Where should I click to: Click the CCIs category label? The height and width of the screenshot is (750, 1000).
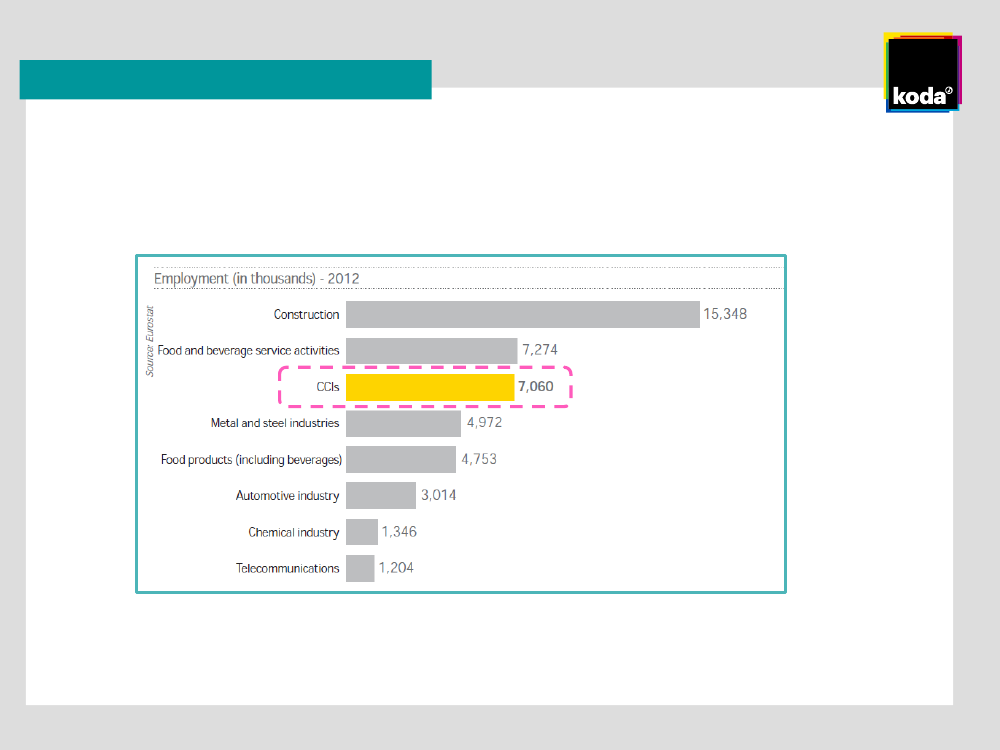click(x=327, y=387)
